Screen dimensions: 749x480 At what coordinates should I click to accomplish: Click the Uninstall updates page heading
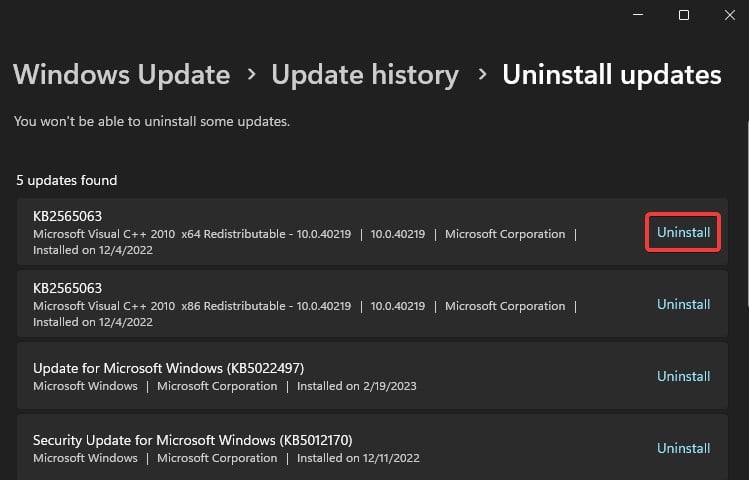point(611,75)
